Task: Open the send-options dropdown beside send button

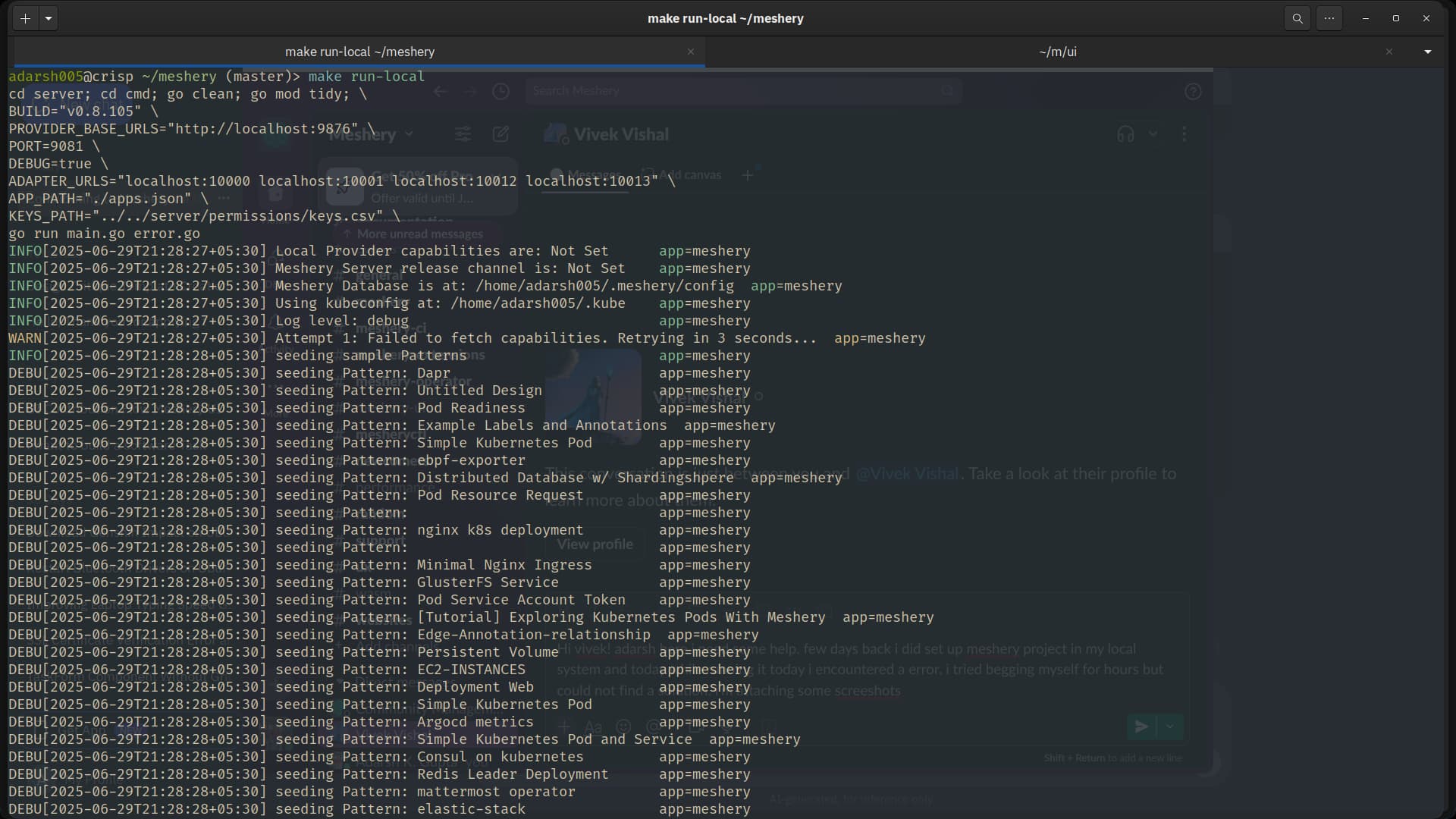Action: 1170,726
